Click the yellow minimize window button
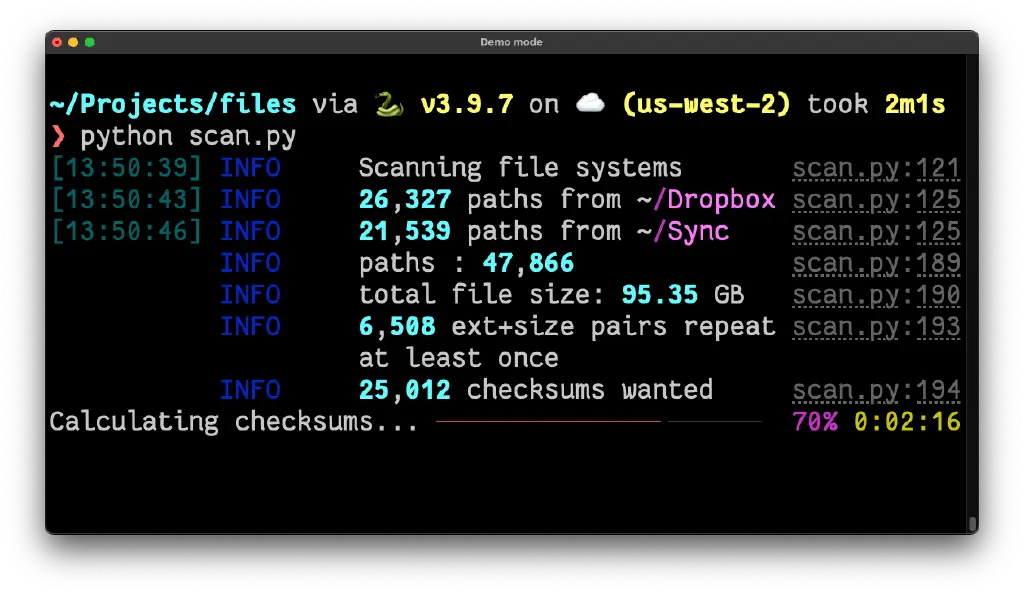 click(73, 42)
